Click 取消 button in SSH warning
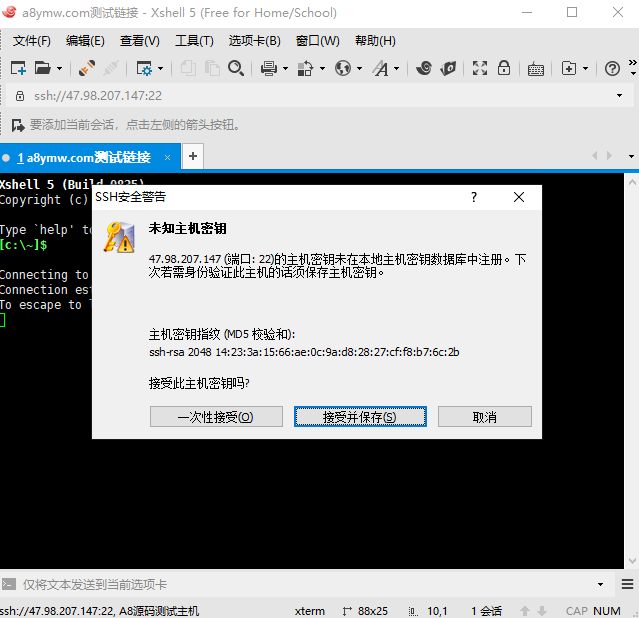 pyautogui.click(x=485, y=417)
